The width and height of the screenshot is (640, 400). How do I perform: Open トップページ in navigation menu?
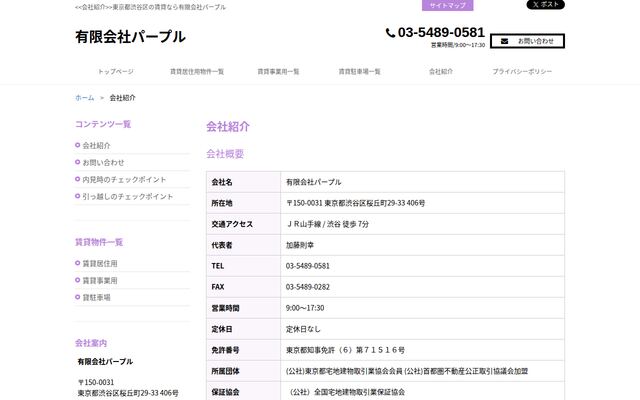(116, 71)
